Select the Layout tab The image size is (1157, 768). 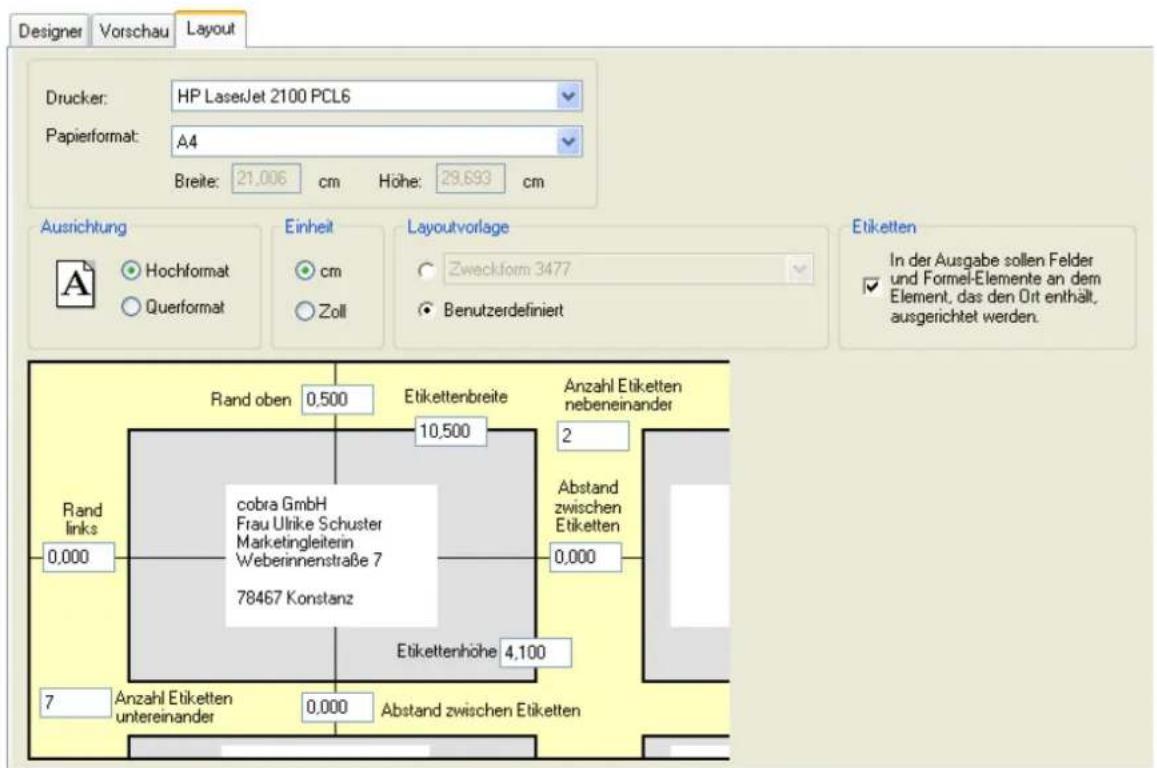click(x=210, y=29)
